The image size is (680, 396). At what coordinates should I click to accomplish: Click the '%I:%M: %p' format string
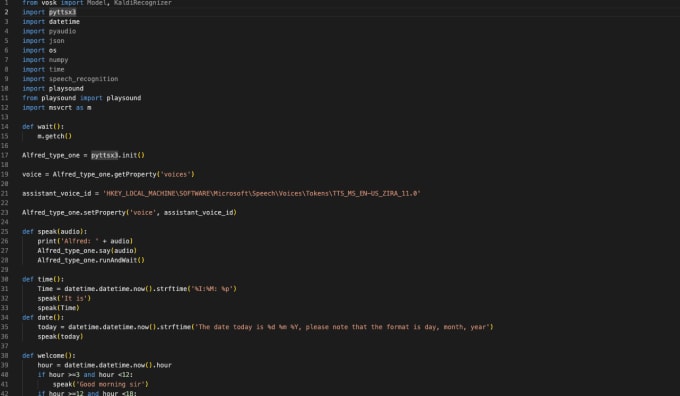(212, 289)
